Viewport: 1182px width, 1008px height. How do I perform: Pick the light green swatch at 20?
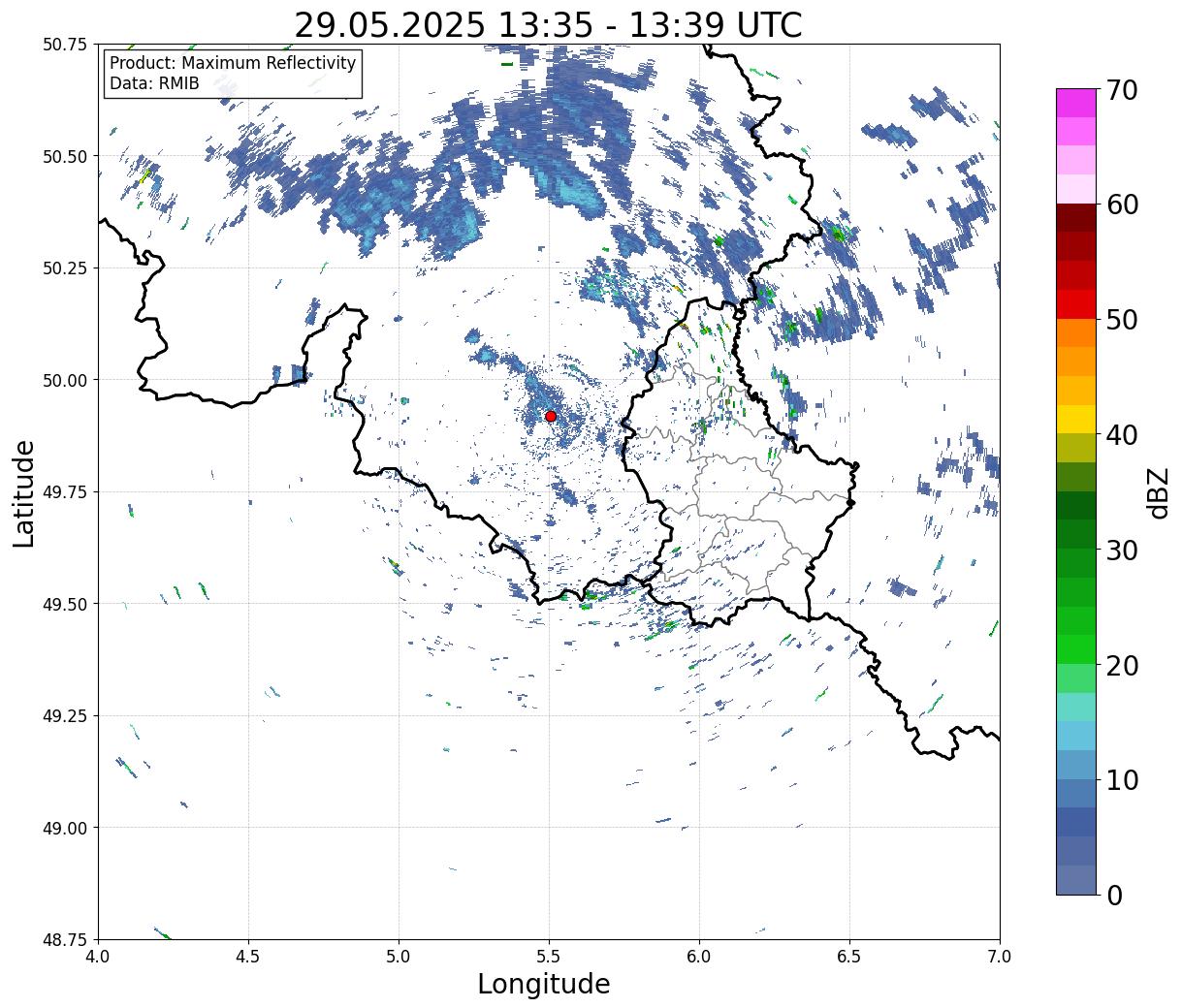(x=1075, y=677)
